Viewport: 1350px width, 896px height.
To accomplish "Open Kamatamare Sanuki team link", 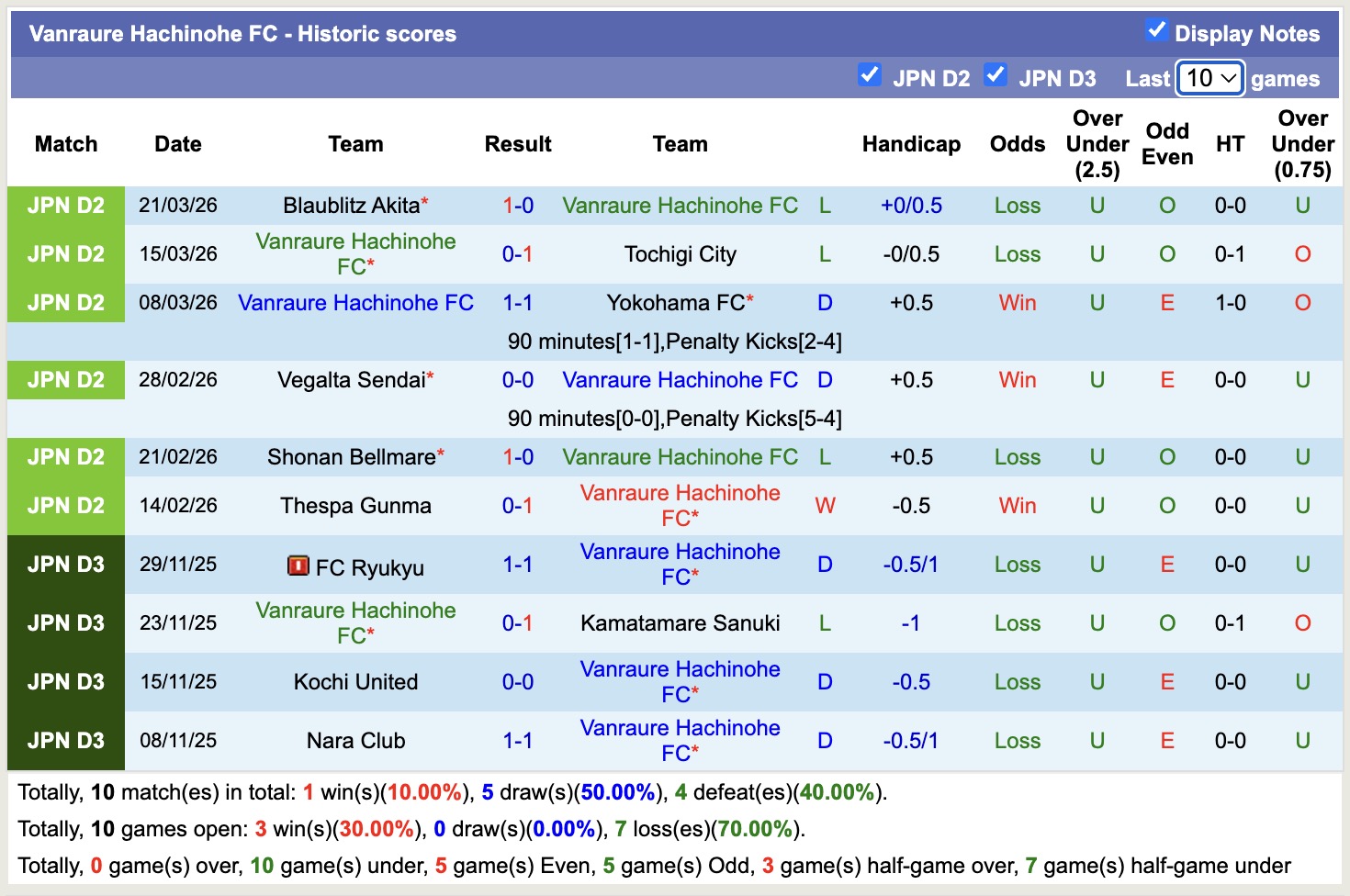I will 680,623.
